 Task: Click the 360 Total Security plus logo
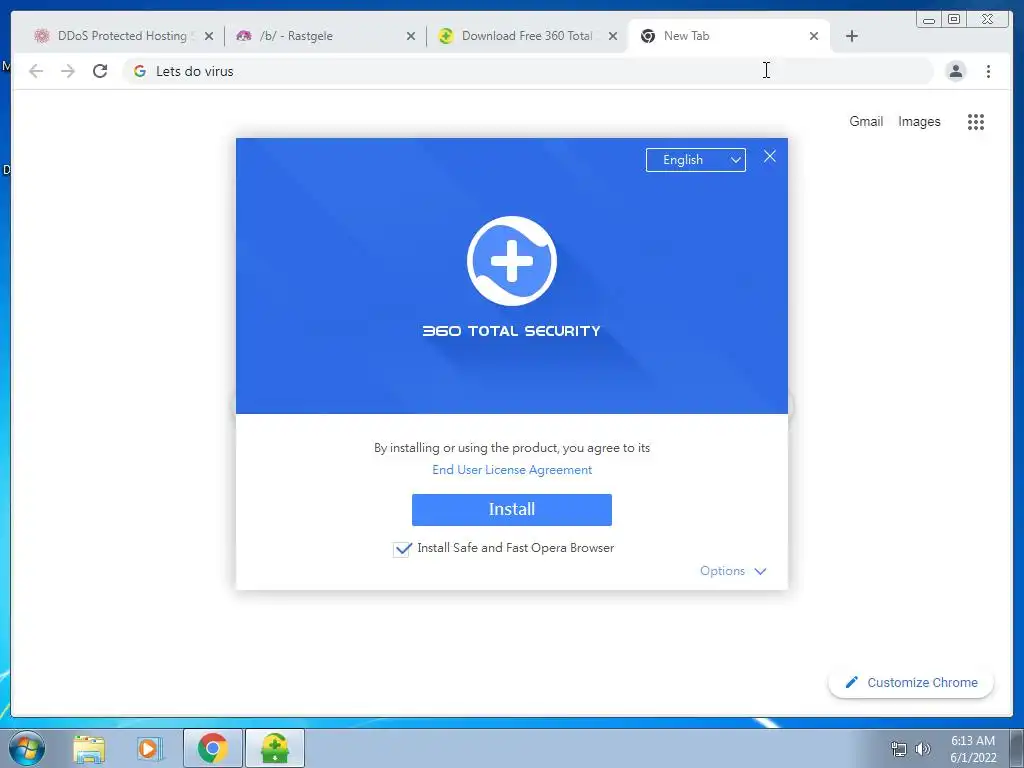coord(512,261)
